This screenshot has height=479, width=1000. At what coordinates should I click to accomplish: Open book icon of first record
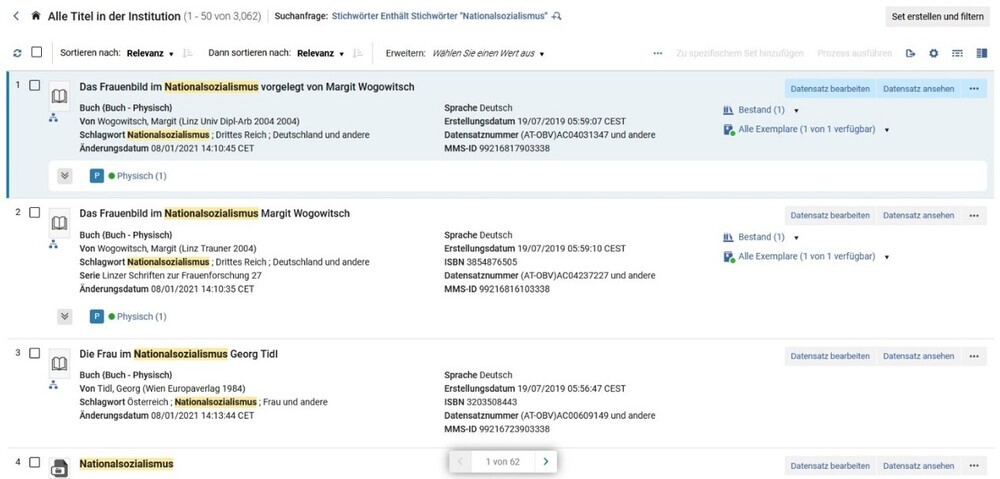tap(59, 97)
